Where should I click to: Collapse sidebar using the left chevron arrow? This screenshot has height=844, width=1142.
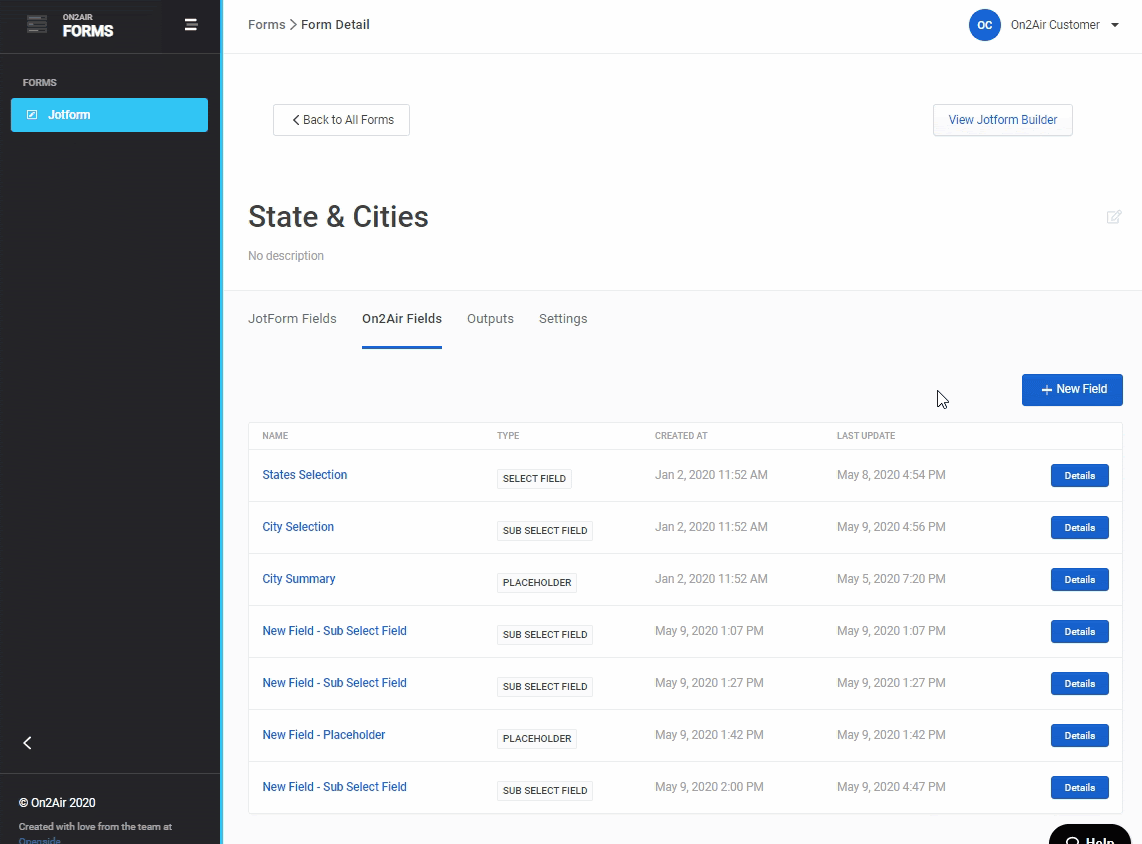(27, 742)
